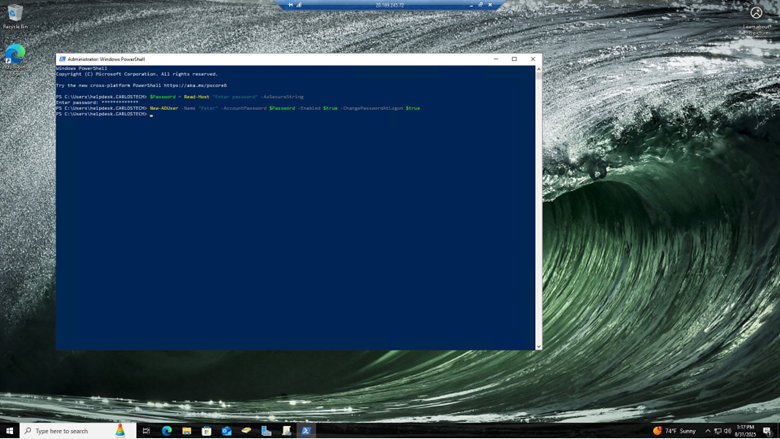
Task: Expand hidden system tray icons chevron
Action: coord(708,431)
